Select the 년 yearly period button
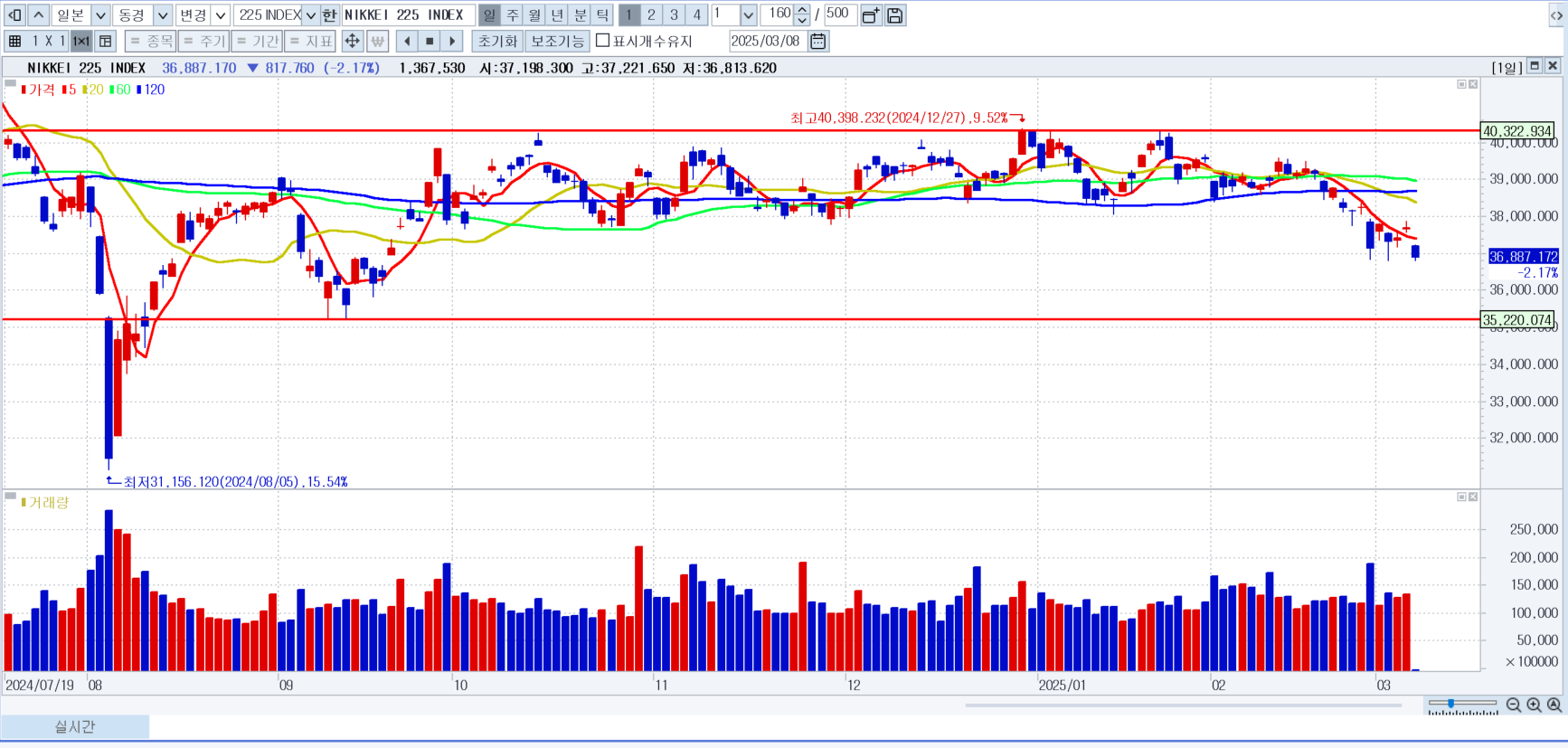 click(x=557, y=15)
